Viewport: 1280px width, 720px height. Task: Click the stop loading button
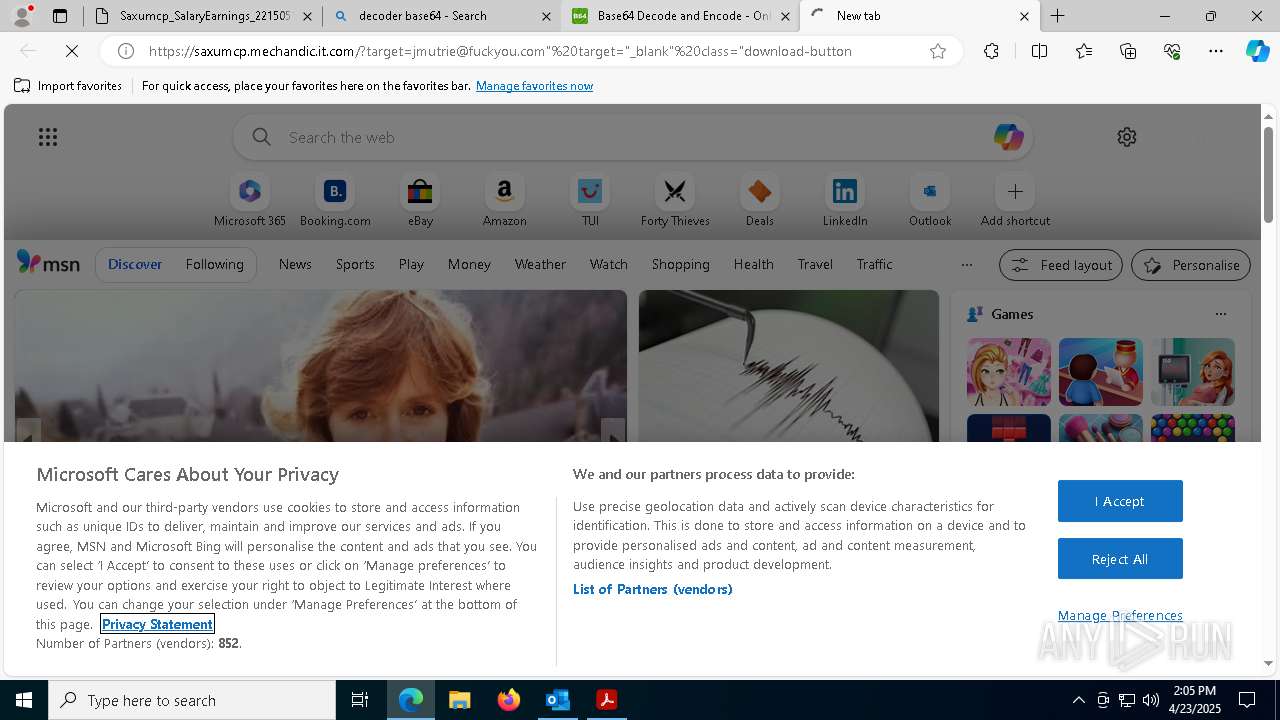[72, 51]
